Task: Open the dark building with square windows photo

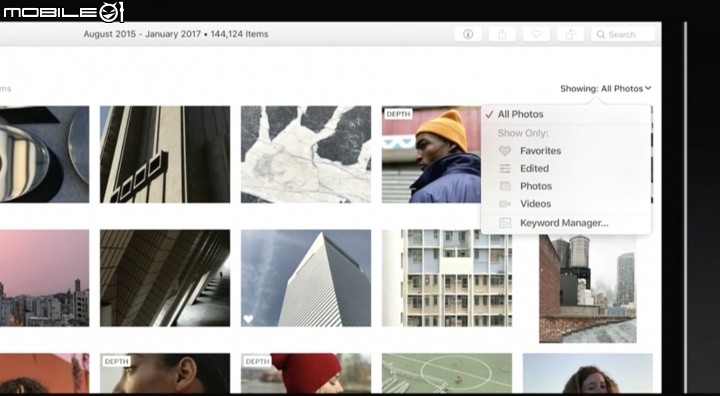Action: tap(165, 154)
